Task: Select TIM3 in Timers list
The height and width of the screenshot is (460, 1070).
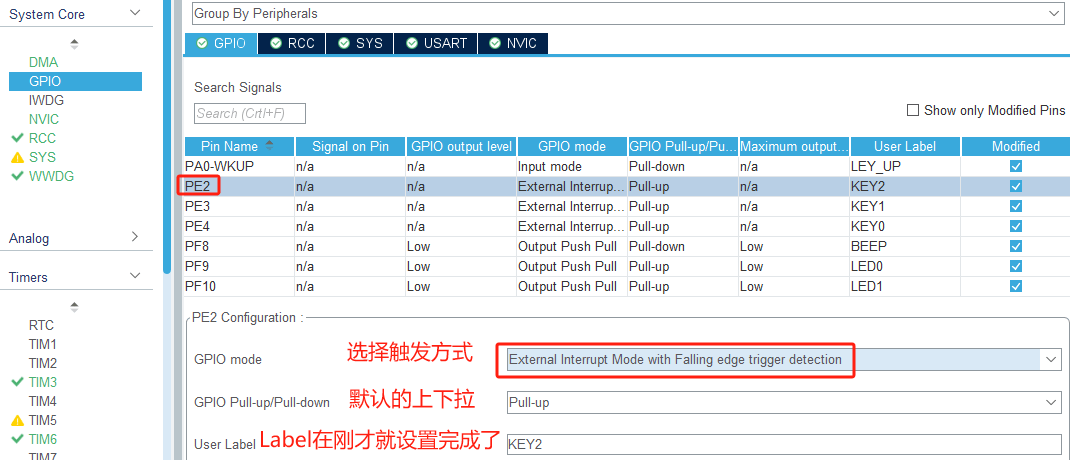Action: 42,382
